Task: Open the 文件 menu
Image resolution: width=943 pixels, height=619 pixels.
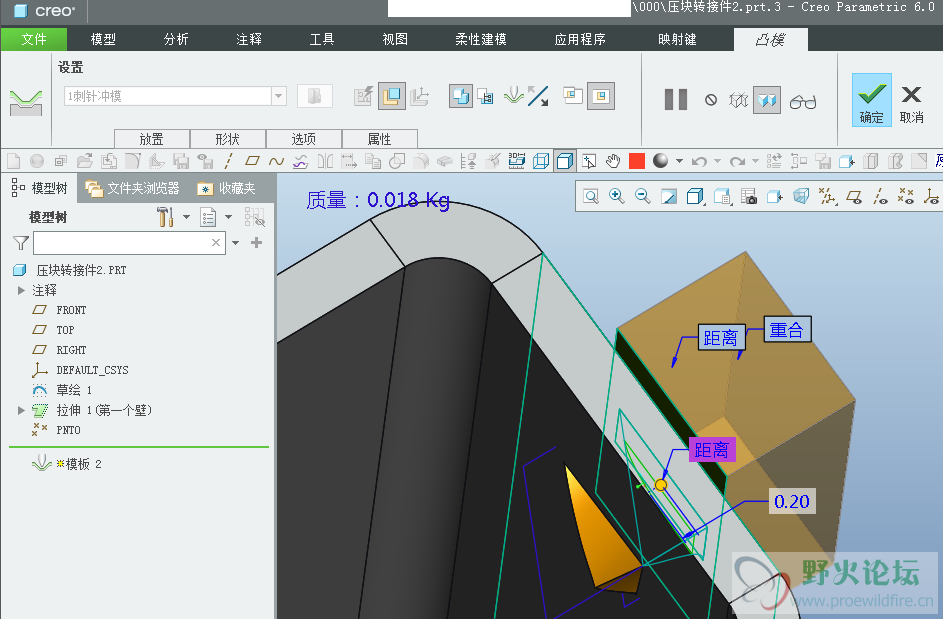Action: tap(34, 39)
